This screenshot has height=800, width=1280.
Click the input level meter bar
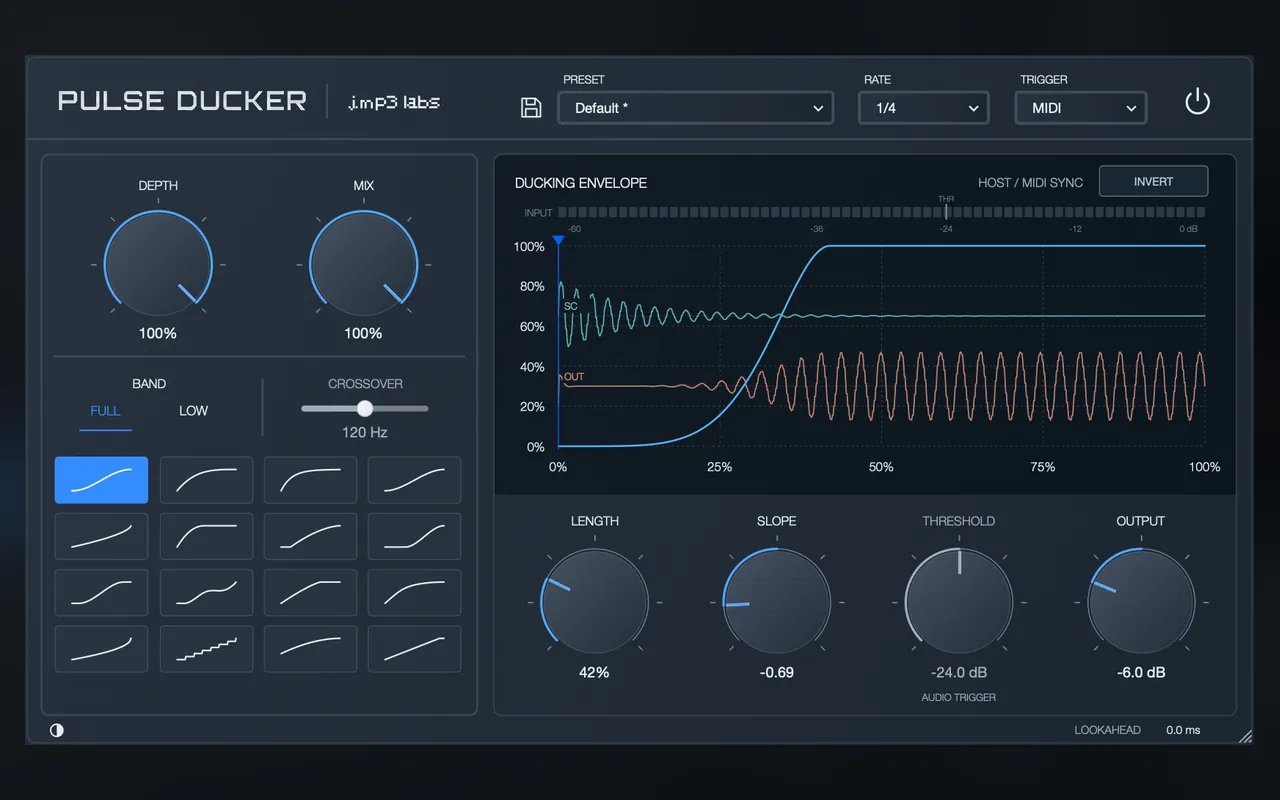(x=881, y=212)
